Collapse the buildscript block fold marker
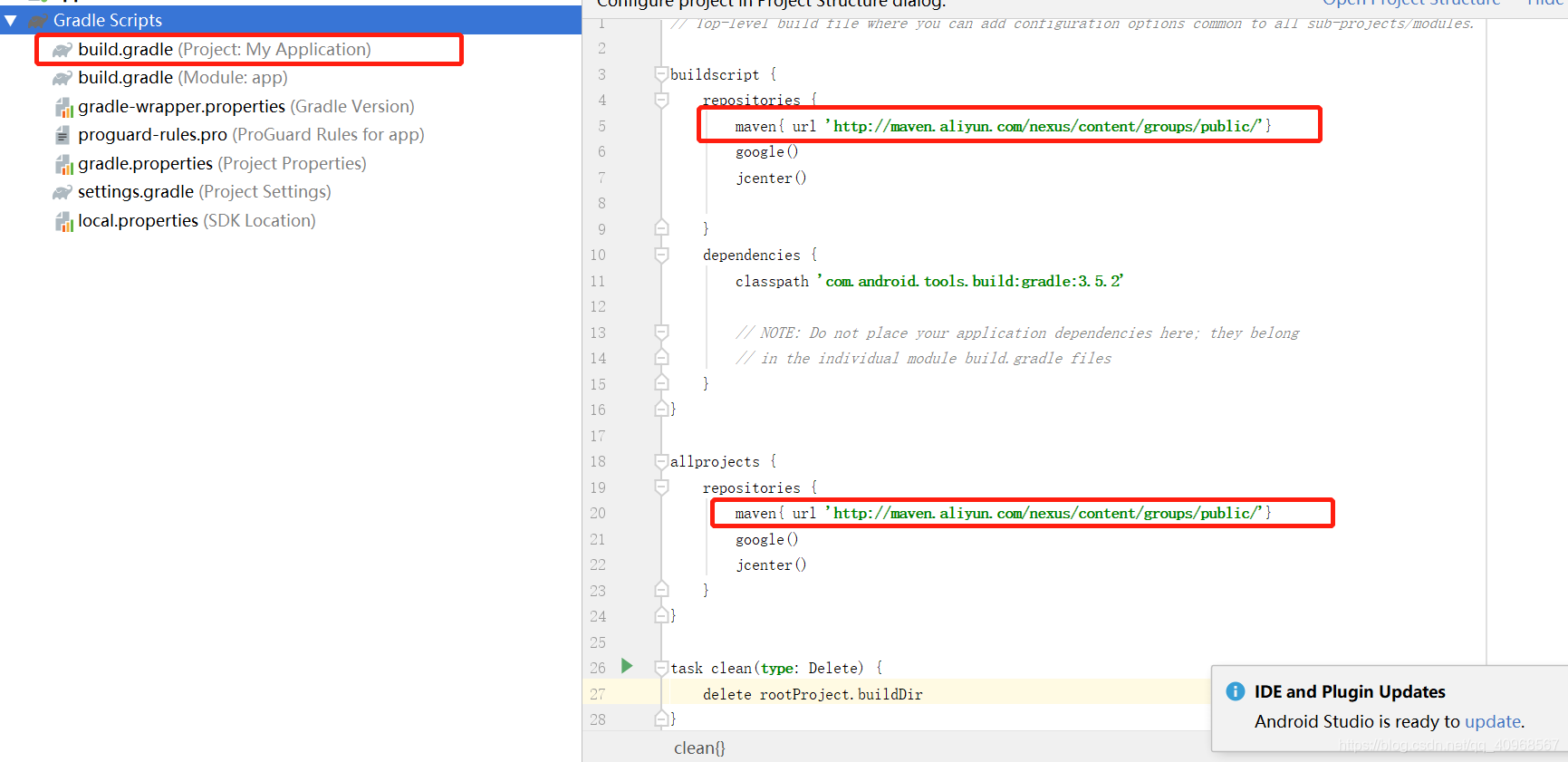1568x762 pixels. pyautogui.click(x=661, y=74)
